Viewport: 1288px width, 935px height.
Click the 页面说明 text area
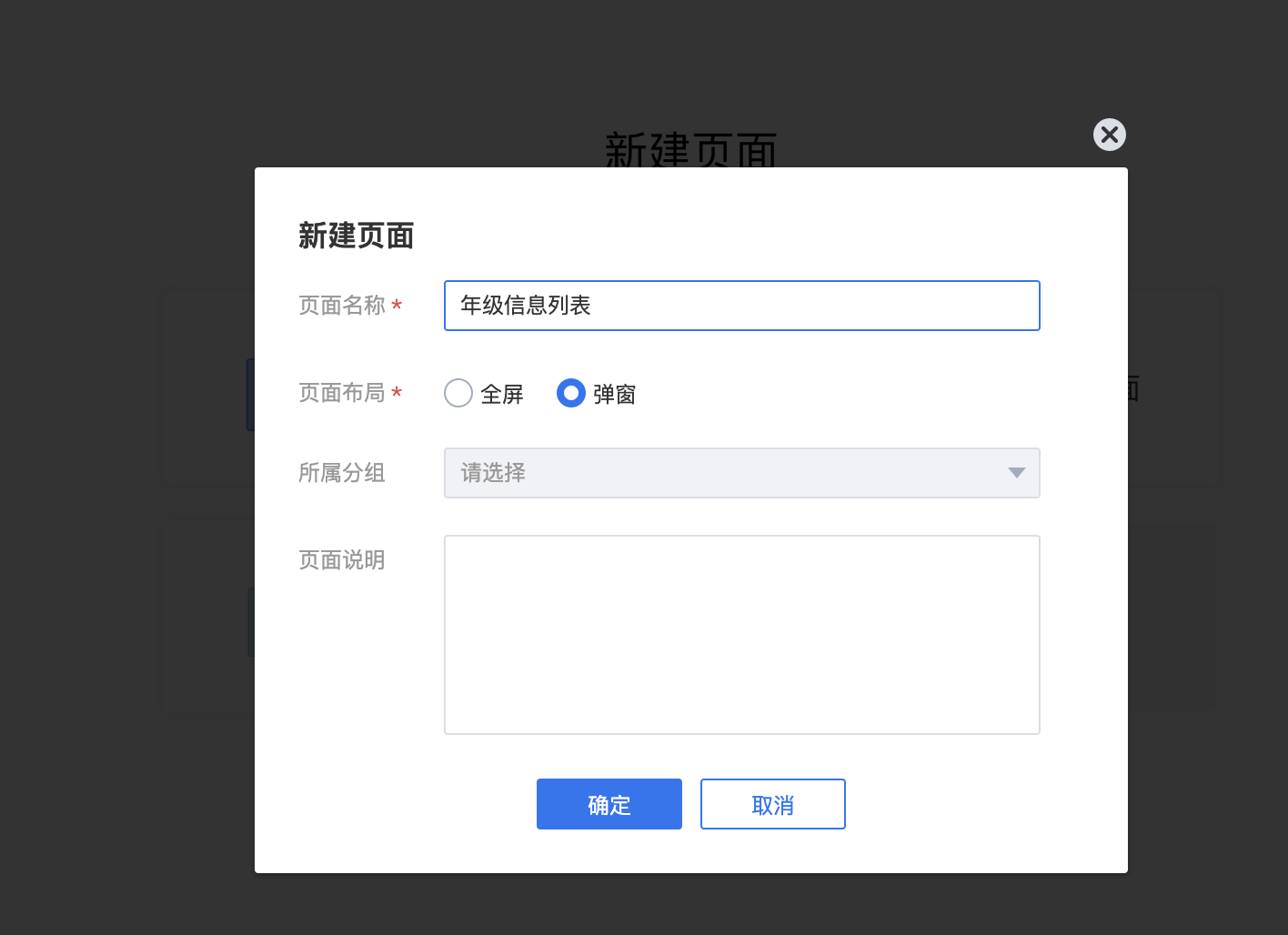coord(742,635)
